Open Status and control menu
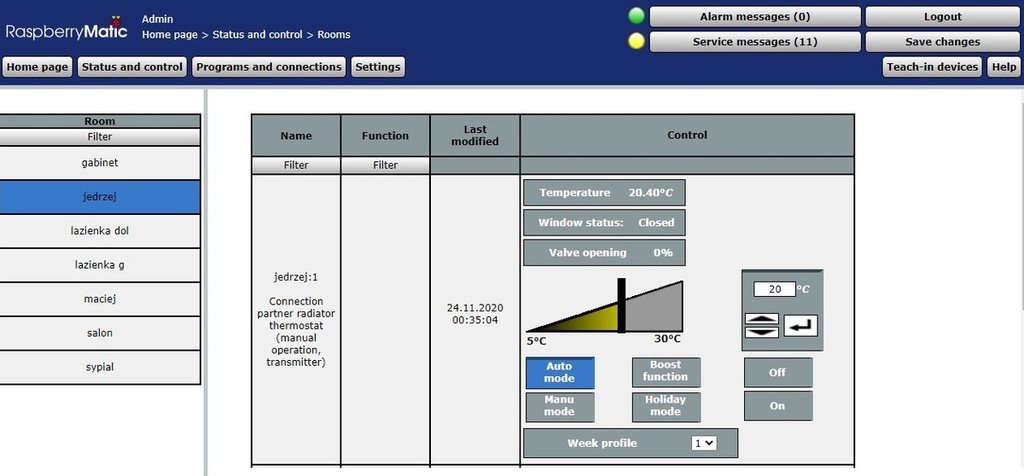The image size is (1024, 476). point(132,67)
